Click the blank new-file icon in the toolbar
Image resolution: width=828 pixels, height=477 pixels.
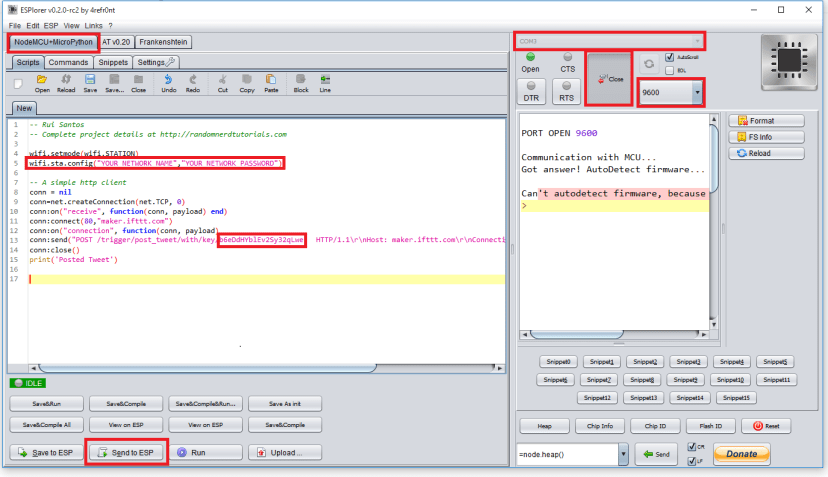pyautogui.click(x=18, y=83)
